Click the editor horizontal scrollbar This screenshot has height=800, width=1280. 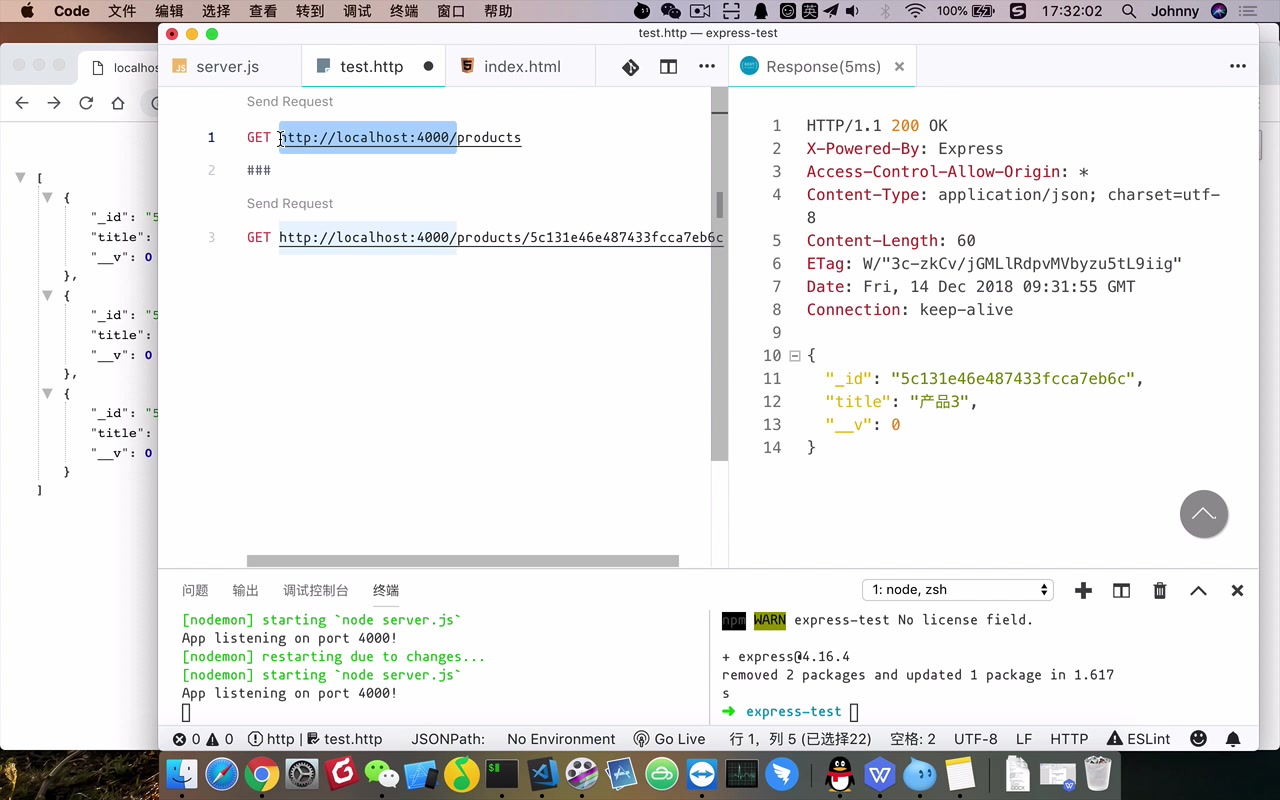[463, 561]
